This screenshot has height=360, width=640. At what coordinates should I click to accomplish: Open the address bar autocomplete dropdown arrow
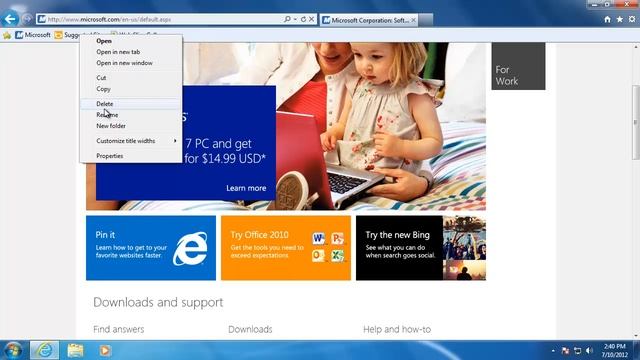point(295,19)
